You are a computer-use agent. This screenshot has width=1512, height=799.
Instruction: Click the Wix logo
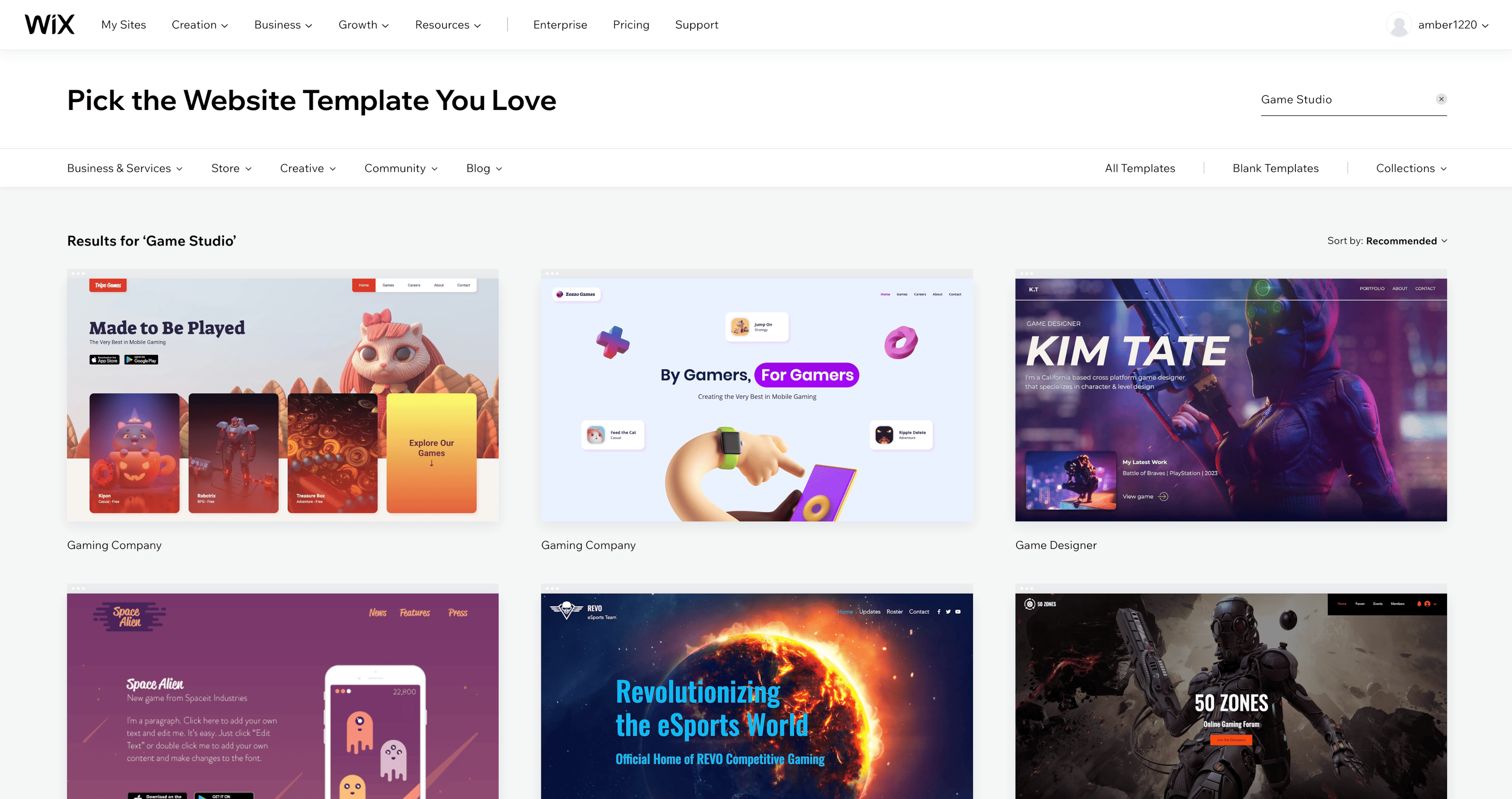(49, 25)
